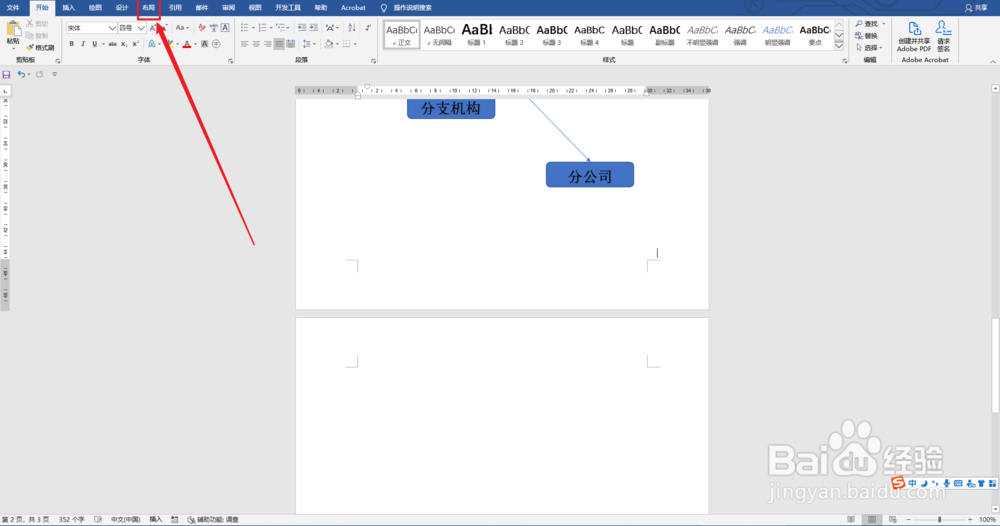Image resolution: width=1000 pixels, height=526 pixels.
Task: Click Replace (替换) in the editing group
Action: pos(867,36)
